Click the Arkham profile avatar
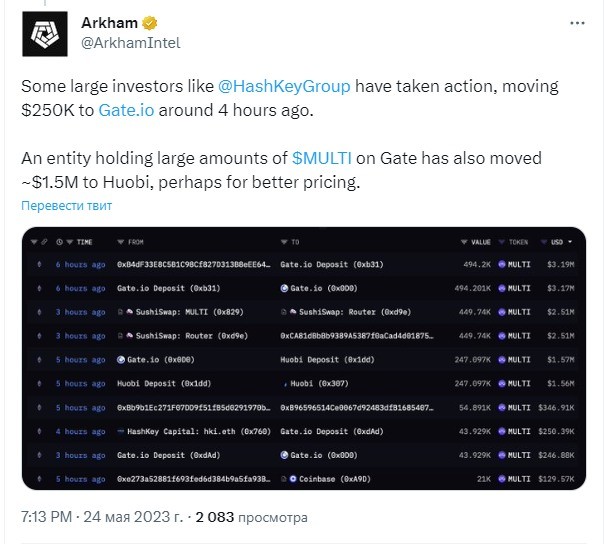This screenshot has width=604, height=544. [41, 38]
